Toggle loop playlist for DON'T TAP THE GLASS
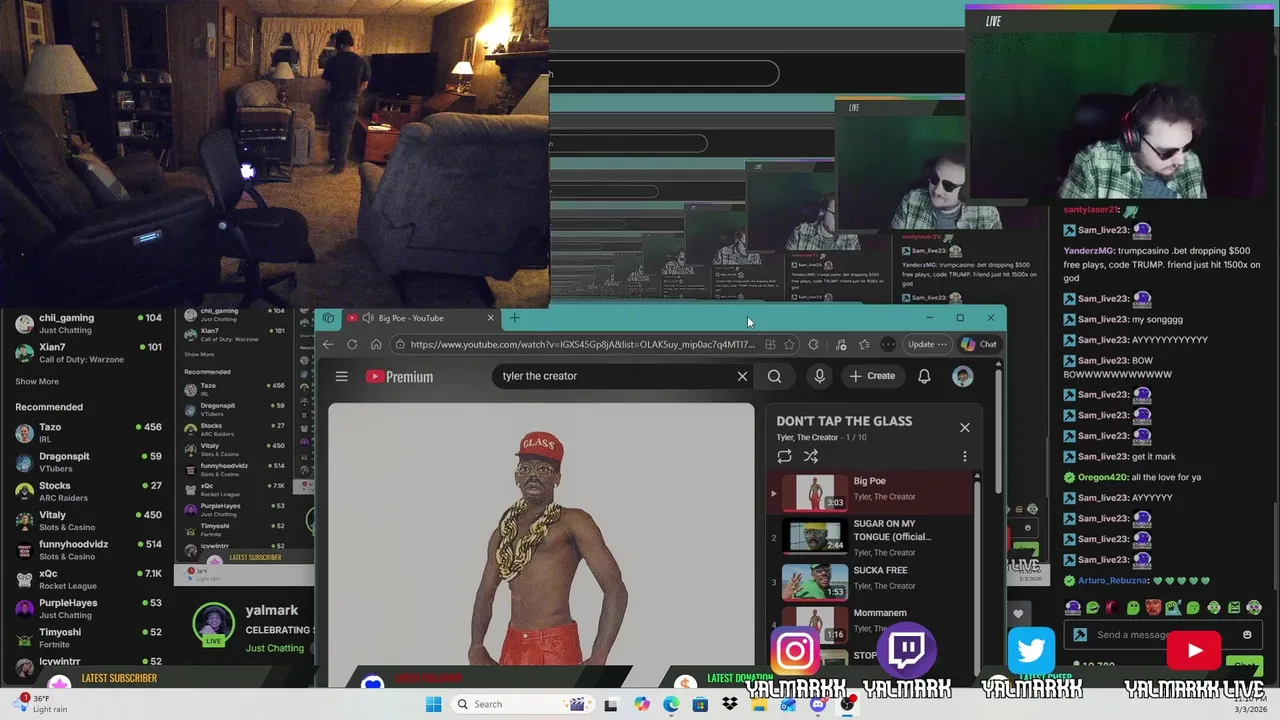Viewport: 1280px width, 720px height. (x=784, y=456)
